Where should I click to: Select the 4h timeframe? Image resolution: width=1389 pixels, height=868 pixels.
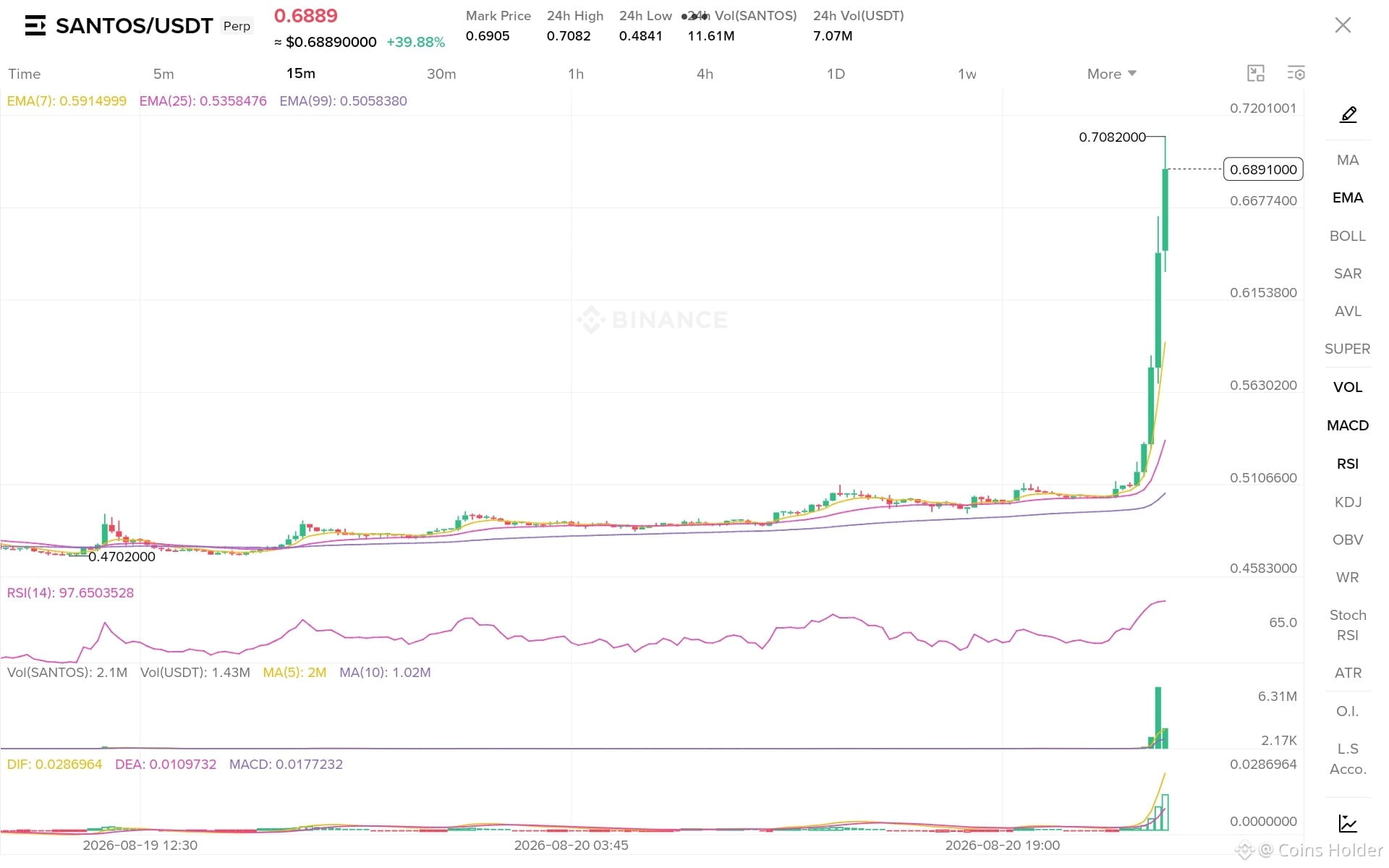pos(705,74)
